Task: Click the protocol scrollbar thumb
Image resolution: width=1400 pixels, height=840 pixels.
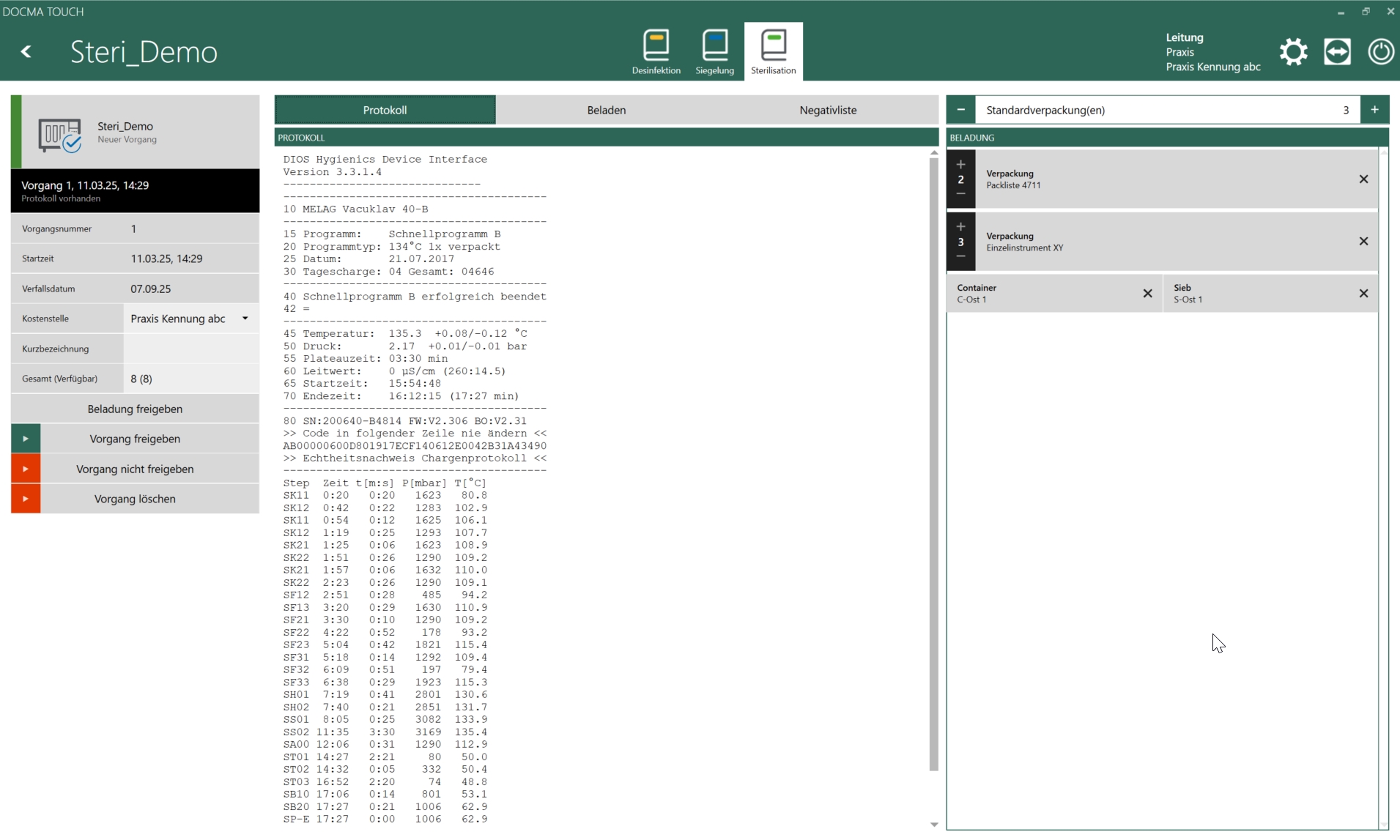Action: 933,464
